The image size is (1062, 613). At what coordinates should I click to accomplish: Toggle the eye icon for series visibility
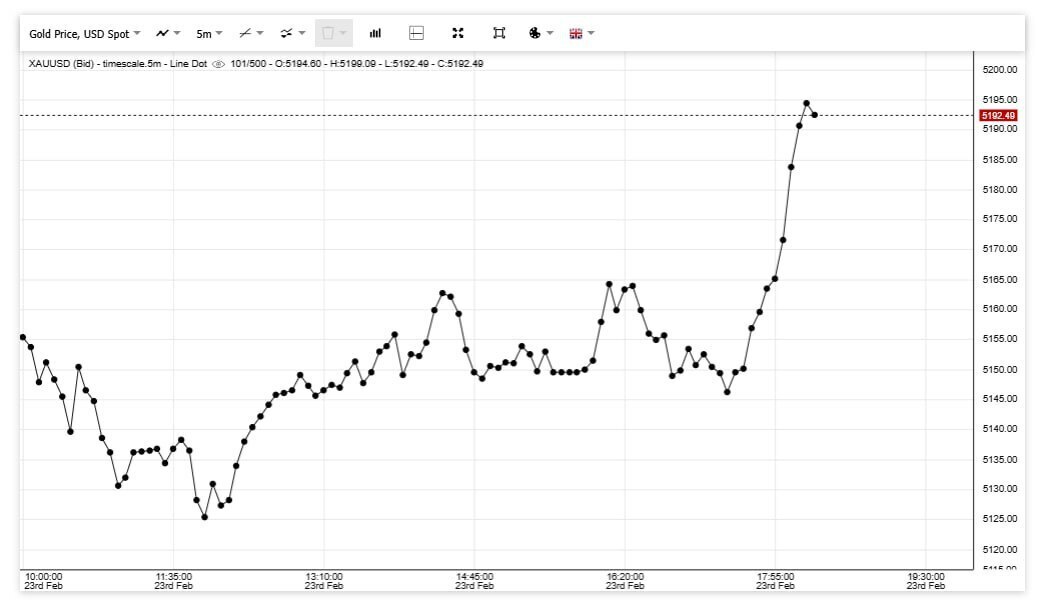click(219, 64)
